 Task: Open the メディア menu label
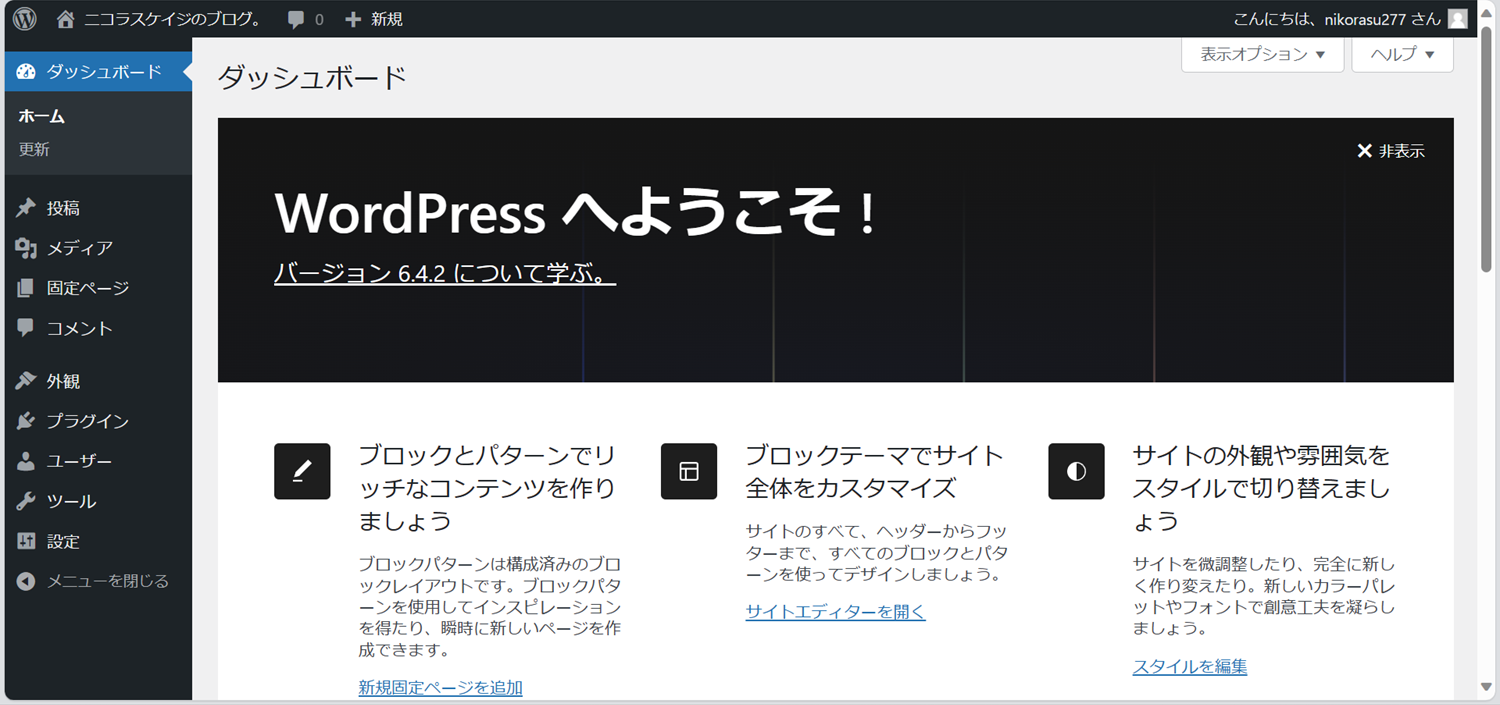[80, 248]
